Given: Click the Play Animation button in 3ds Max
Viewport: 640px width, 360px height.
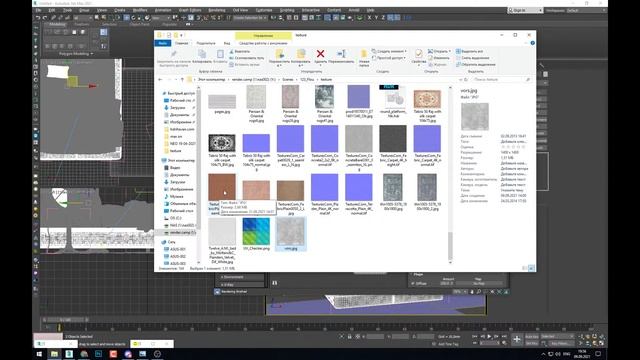Looking at the screenshot, I should coord(489,336).
